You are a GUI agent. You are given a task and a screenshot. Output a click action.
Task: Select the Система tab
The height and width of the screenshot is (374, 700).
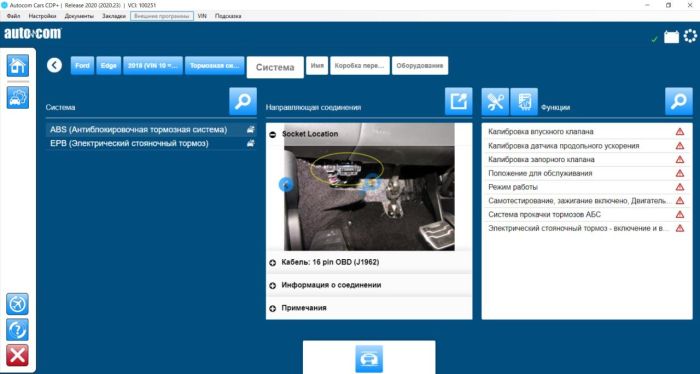coord(275,67)
